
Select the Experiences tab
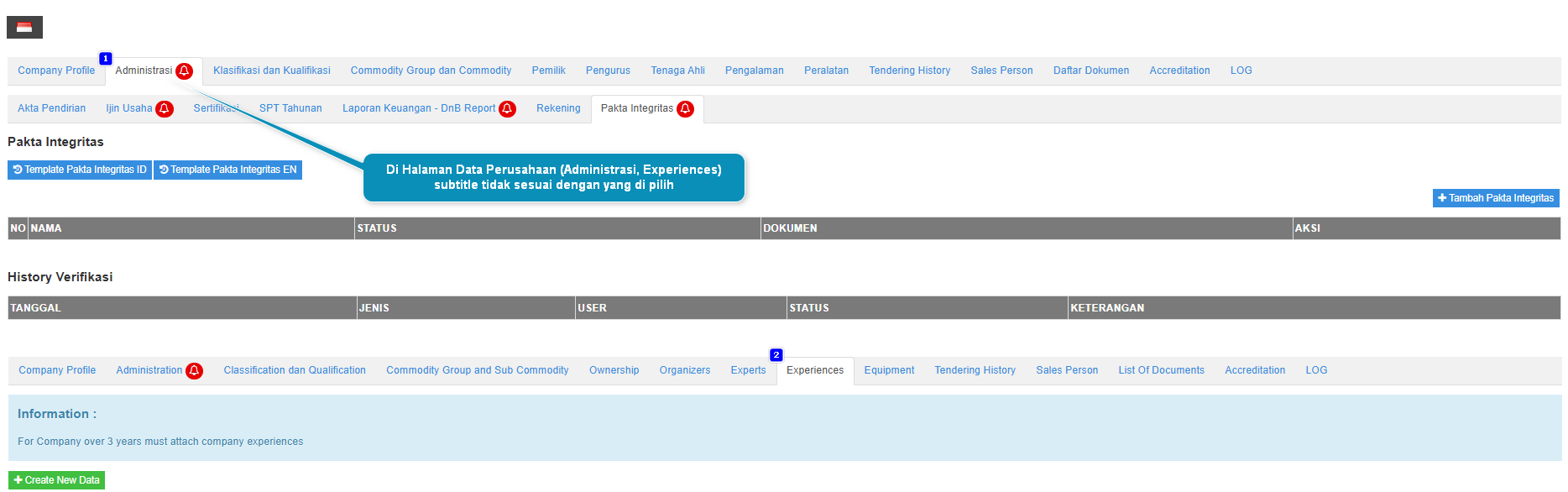[815, 370]
